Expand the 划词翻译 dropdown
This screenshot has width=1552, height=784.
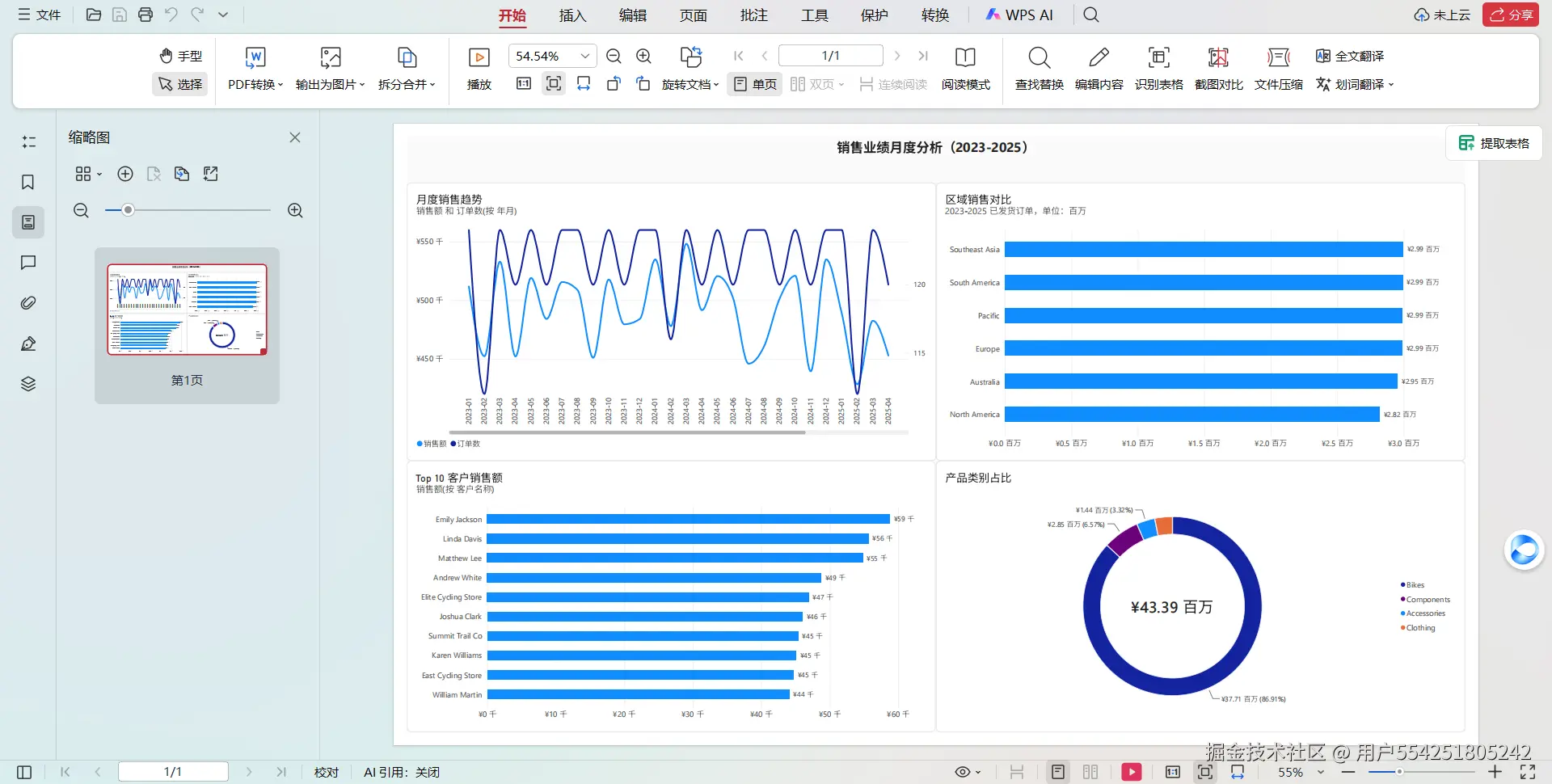[x=1391, y=85]
